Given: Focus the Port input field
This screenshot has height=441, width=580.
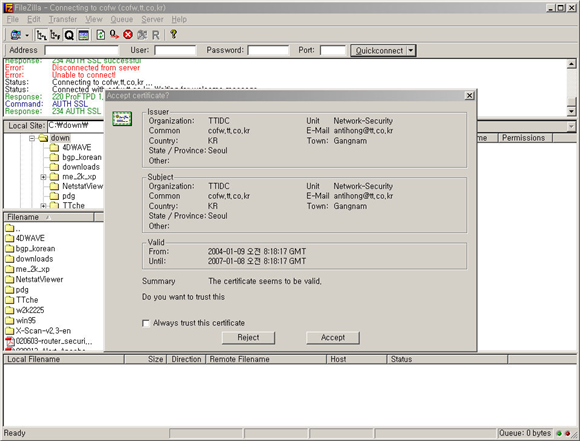Looking at the screenshot, I should pyautogui.click(x=333, y=50).
